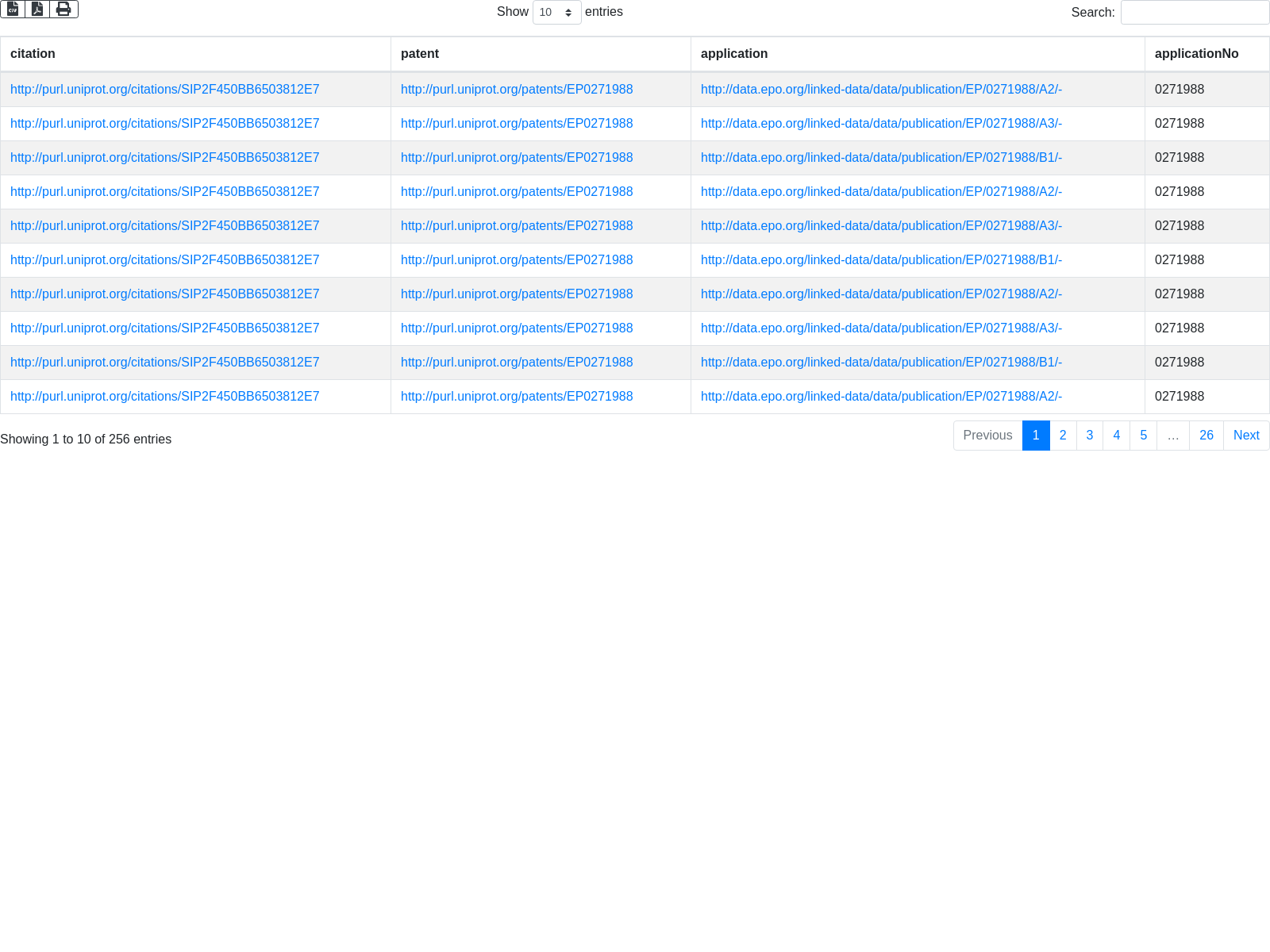
Task: Click the Next page button
Action: coord(1246,436)
